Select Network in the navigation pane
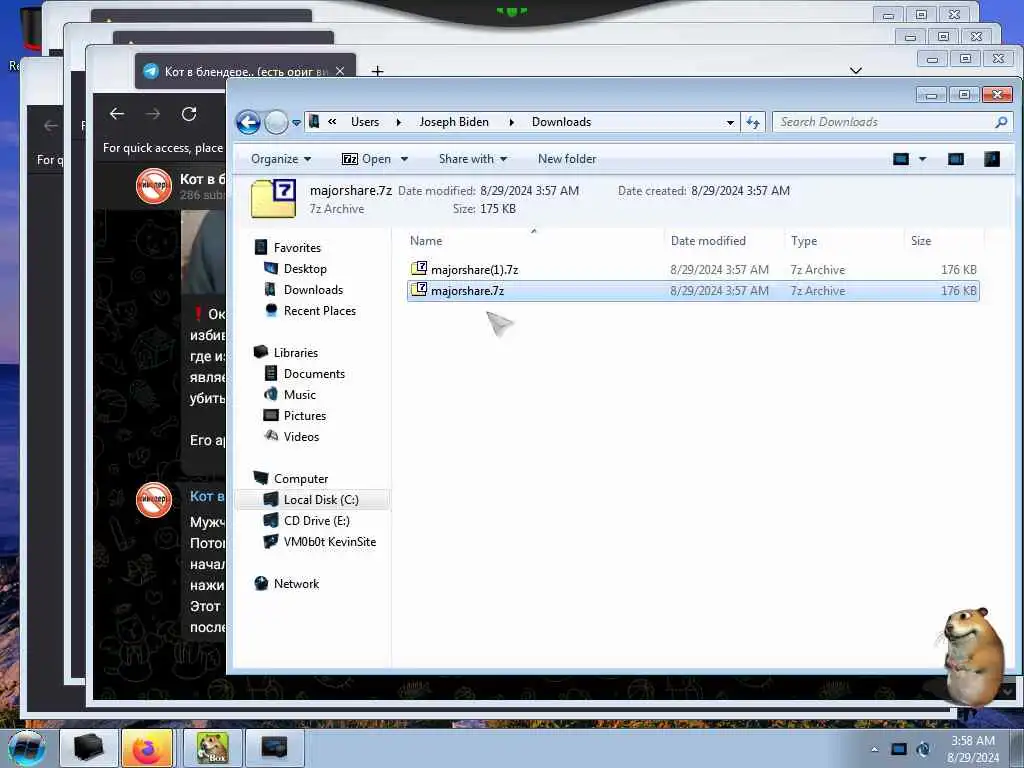This screenshot has height=768, width=1024. pyautogui.click(x=296, y=584)
